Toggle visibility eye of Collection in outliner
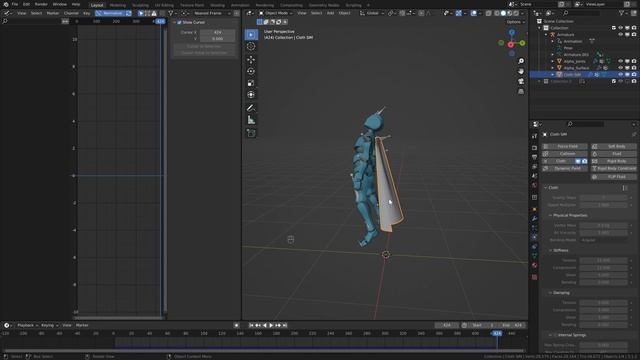Image resolution: width=640 pixels, height=360 pixels. [620, 28]
